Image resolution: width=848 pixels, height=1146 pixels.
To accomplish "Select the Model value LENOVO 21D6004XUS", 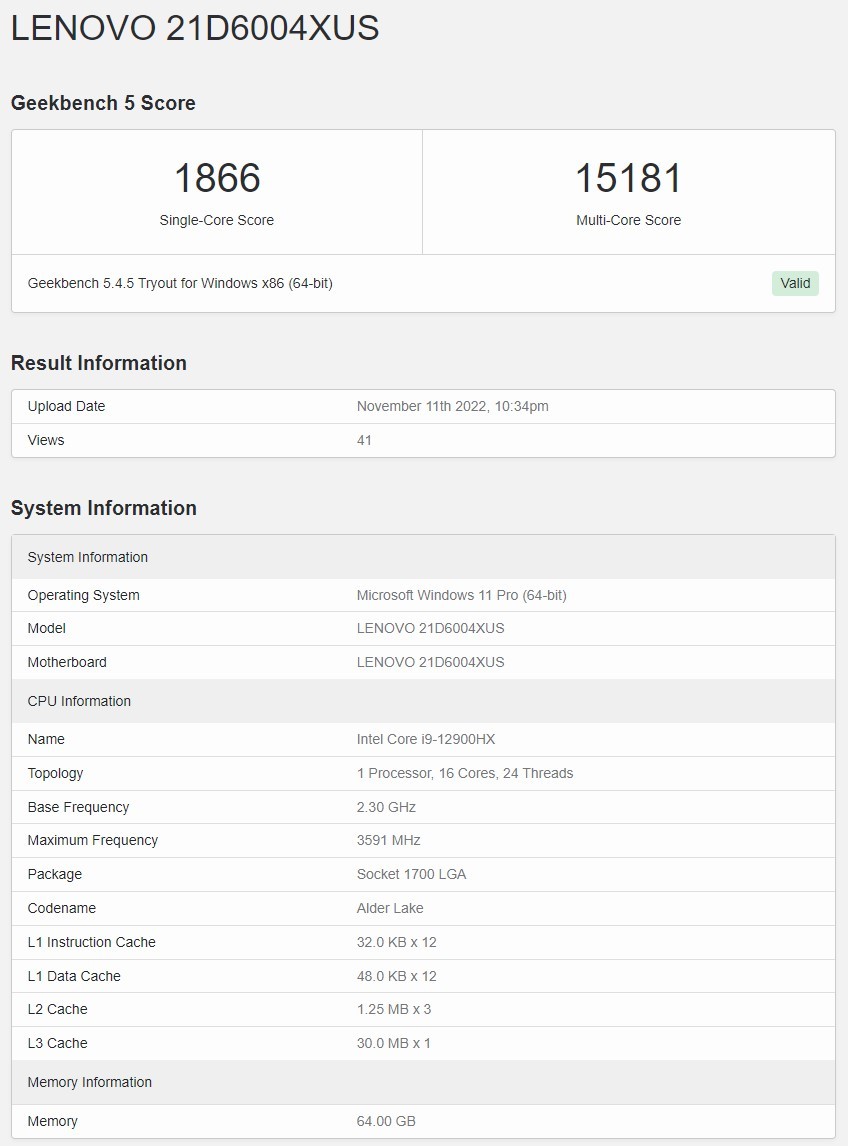I will point(431,628).
